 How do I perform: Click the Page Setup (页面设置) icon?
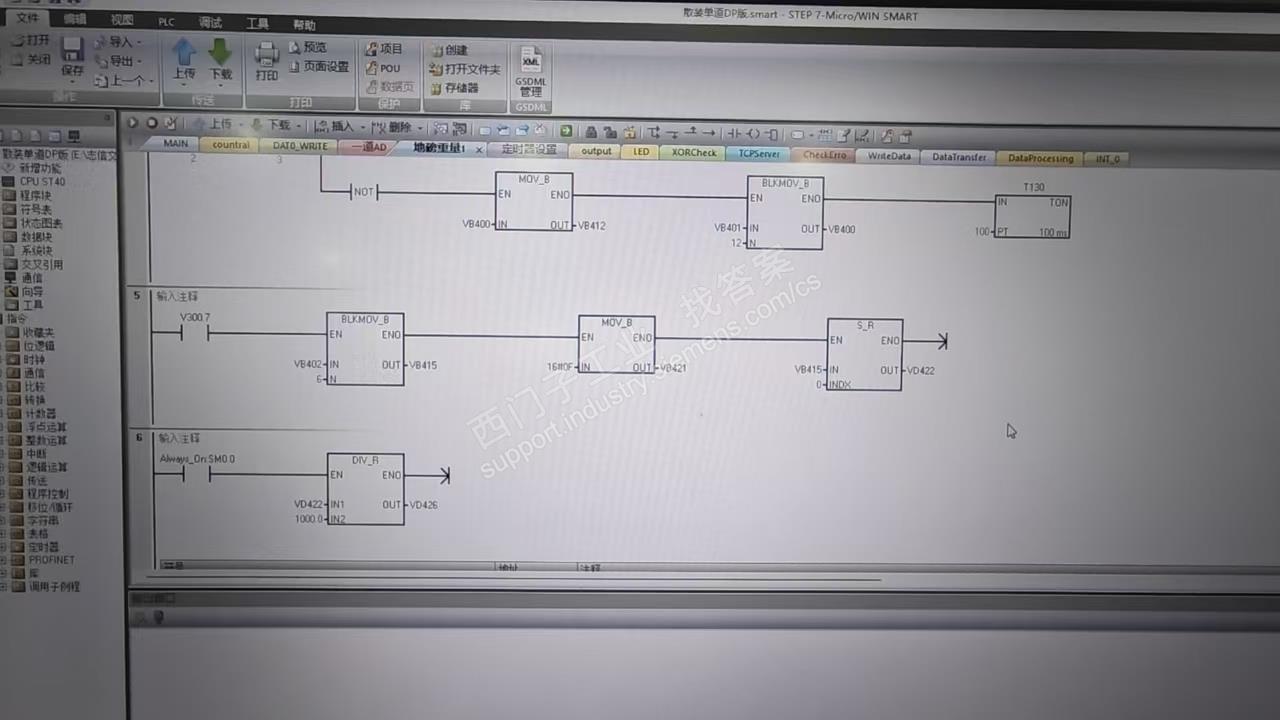tap(295, 66)
